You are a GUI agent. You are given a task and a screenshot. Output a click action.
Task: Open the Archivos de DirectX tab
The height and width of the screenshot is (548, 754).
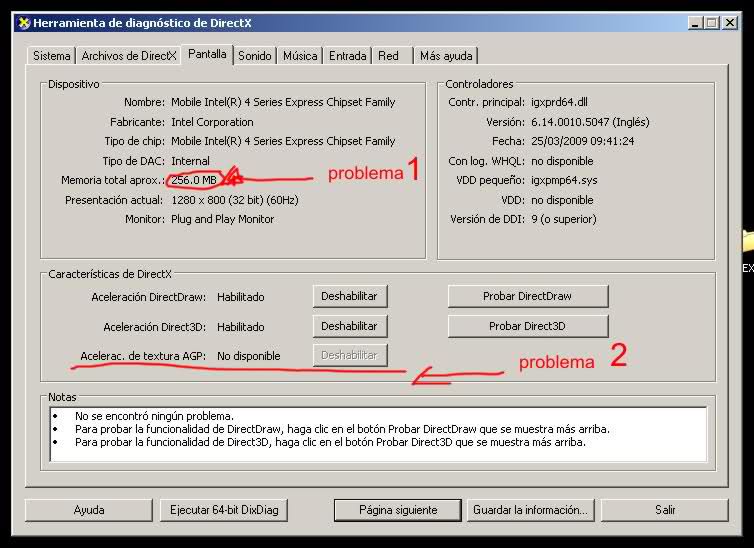pos(129,56)
